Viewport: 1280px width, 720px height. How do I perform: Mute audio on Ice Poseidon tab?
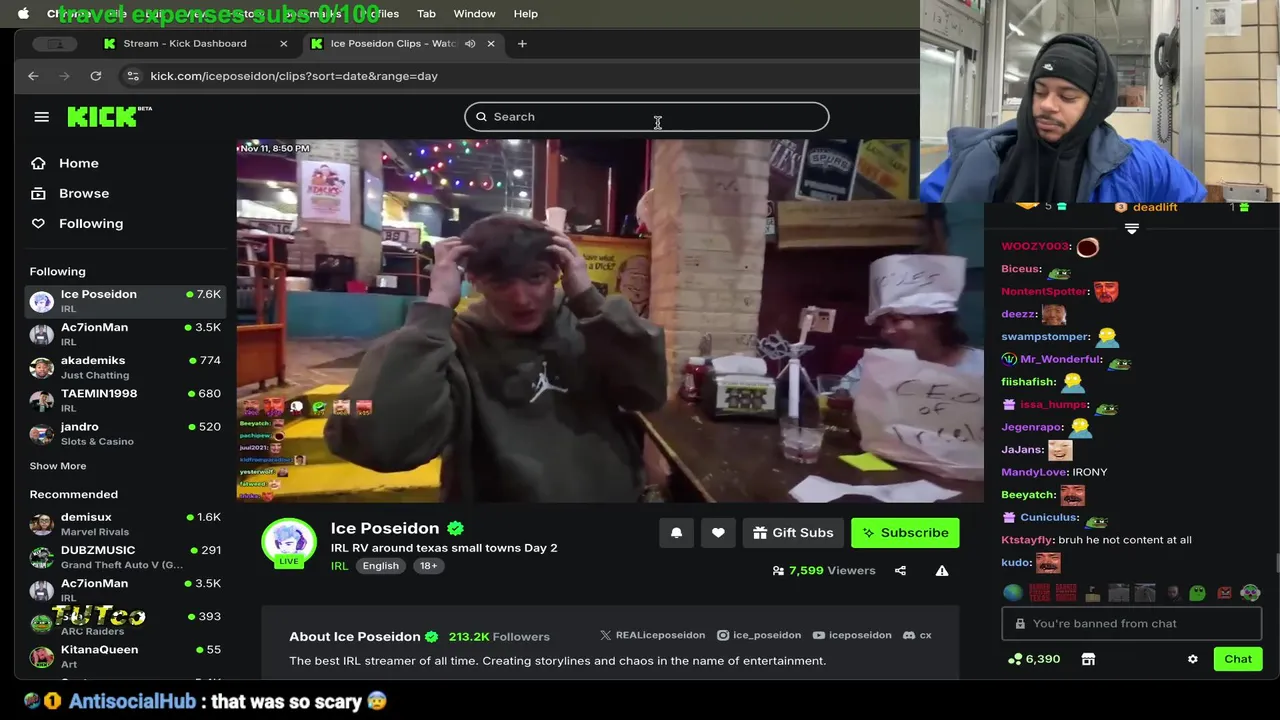pyautogui.click(x=470, y=43)
